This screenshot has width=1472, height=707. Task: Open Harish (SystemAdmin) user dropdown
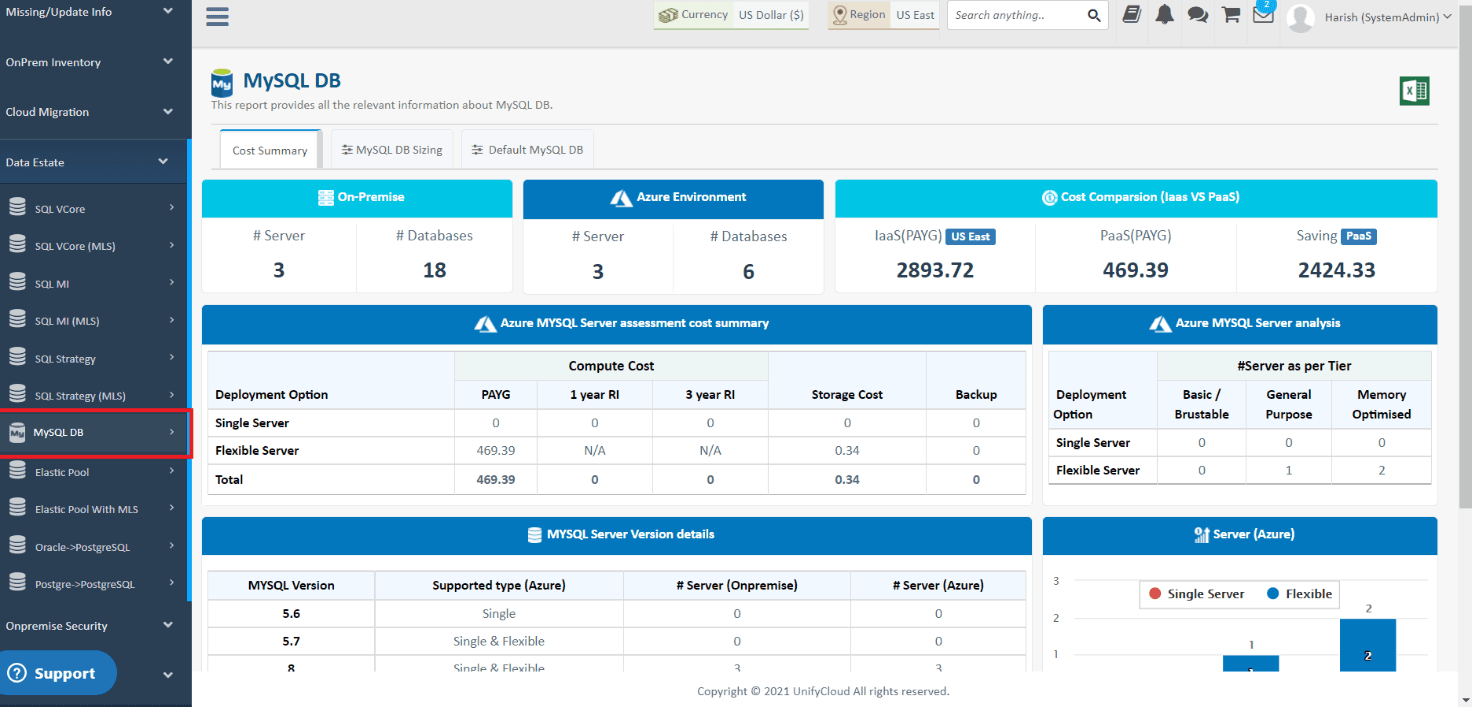(x=1387, y=17)
